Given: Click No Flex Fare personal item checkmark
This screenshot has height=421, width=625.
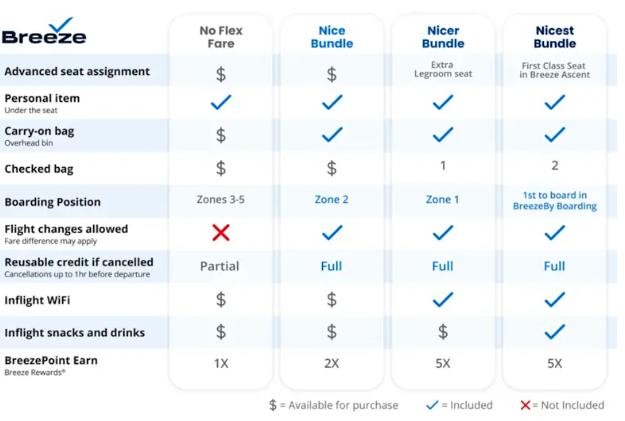Looking at the screenshot, I should (221, 102).
